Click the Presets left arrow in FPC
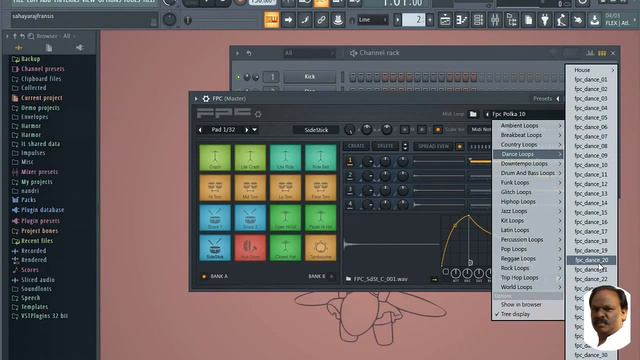Viewport: 640px width, 360px height. tap(558, 99)
